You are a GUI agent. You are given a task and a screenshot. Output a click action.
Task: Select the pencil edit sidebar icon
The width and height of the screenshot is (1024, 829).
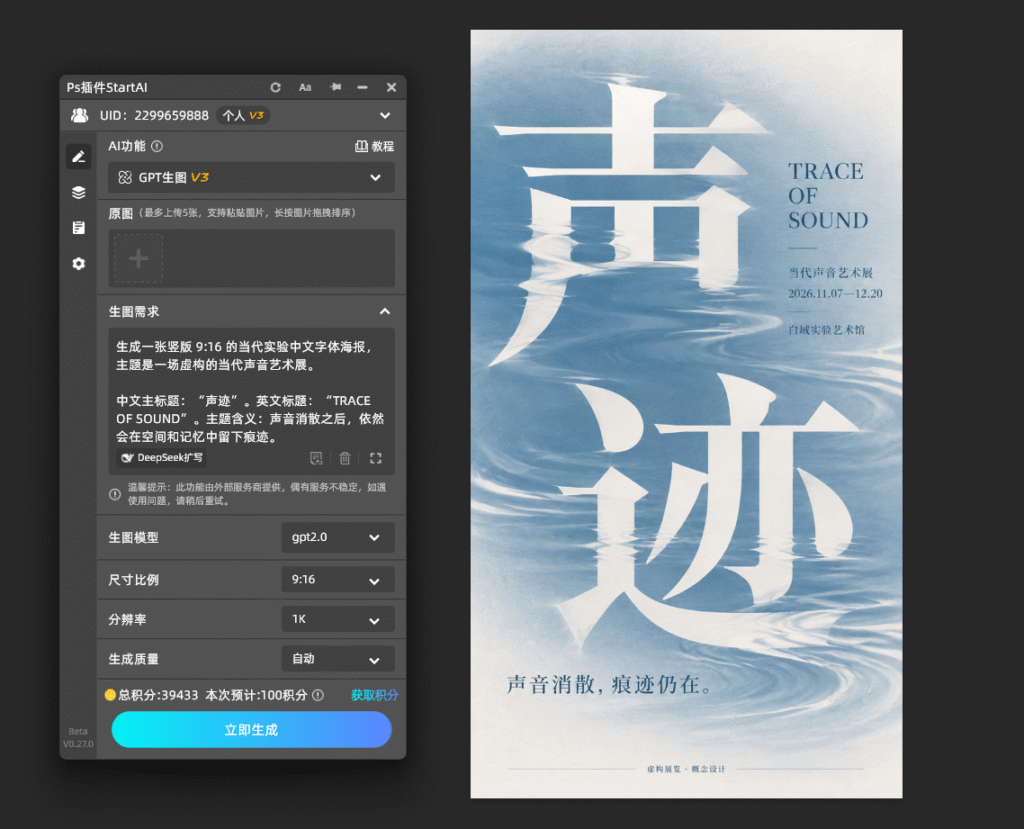point(78,157)
